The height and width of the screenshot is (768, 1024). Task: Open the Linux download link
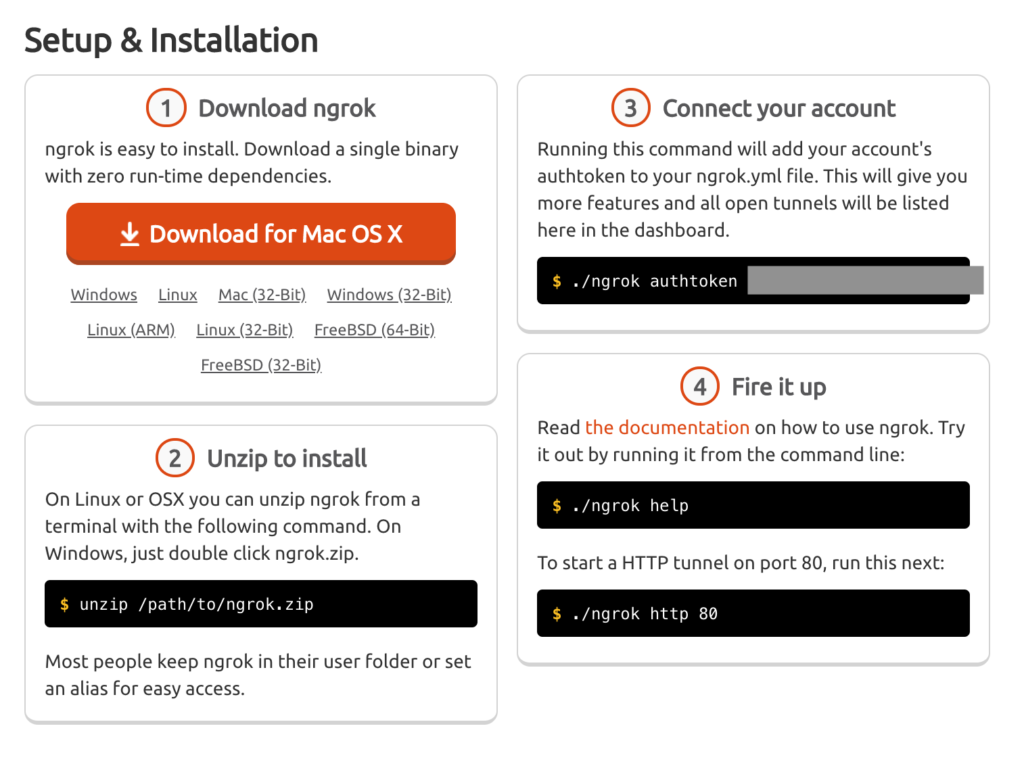pyautogui.click(x=178, y=295)
